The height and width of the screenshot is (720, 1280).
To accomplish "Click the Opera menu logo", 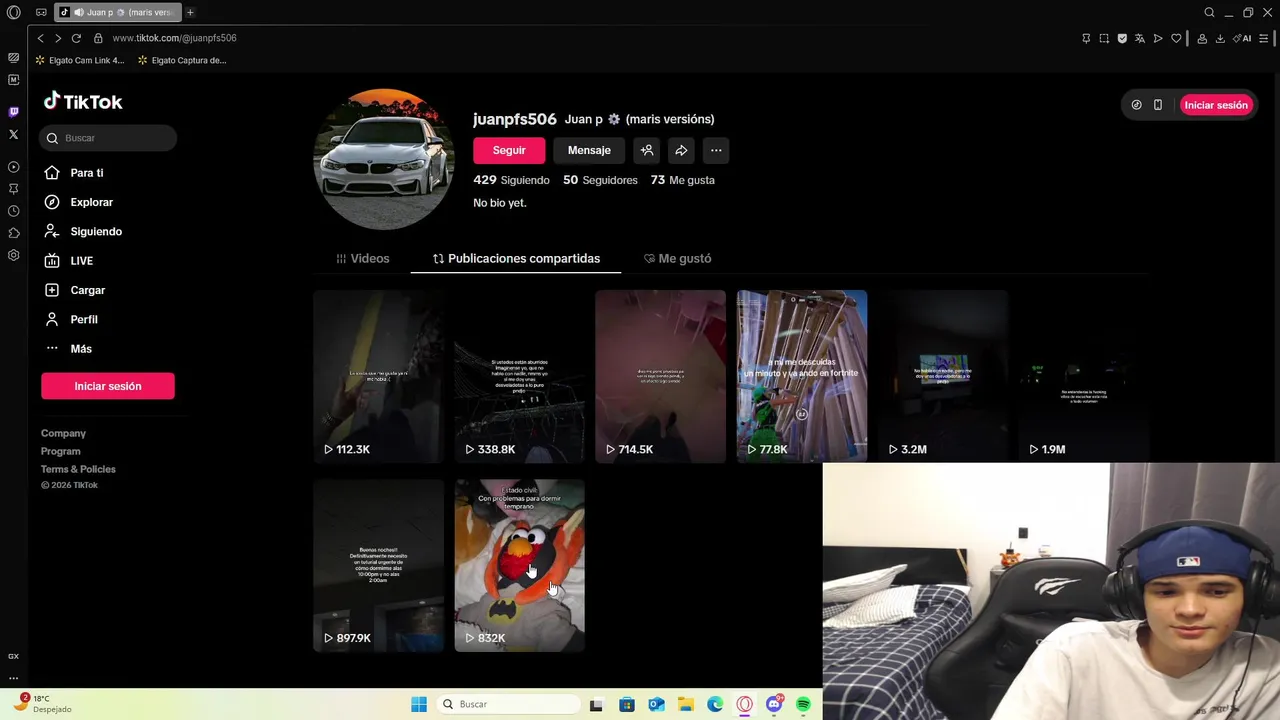I will [13, 12].
